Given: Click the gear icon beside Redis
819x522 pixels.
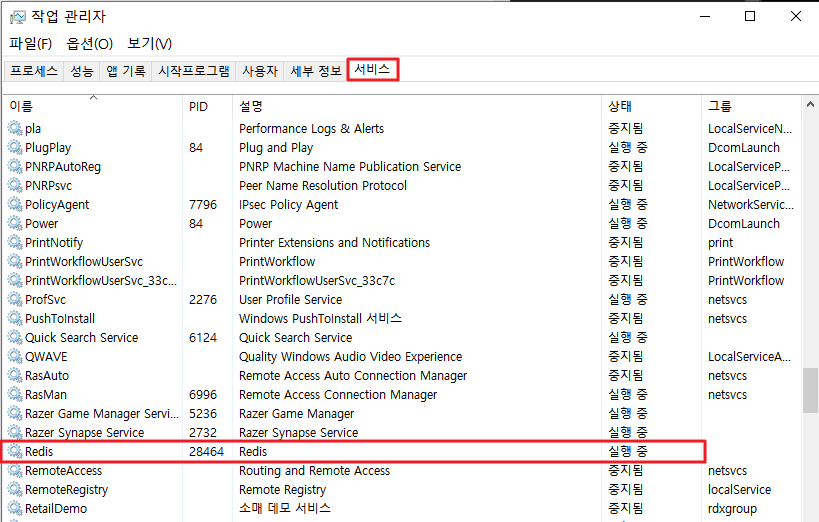Looking at the screenshot, I should point(15,451).
